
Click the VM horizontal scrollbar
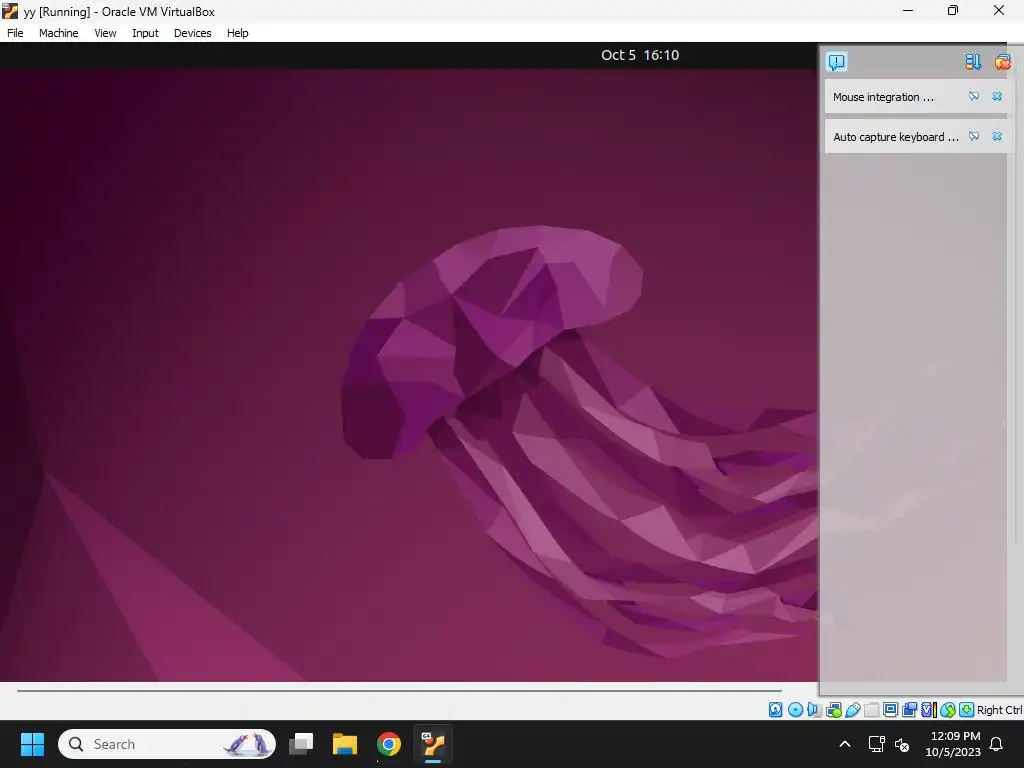coord(399,690)
